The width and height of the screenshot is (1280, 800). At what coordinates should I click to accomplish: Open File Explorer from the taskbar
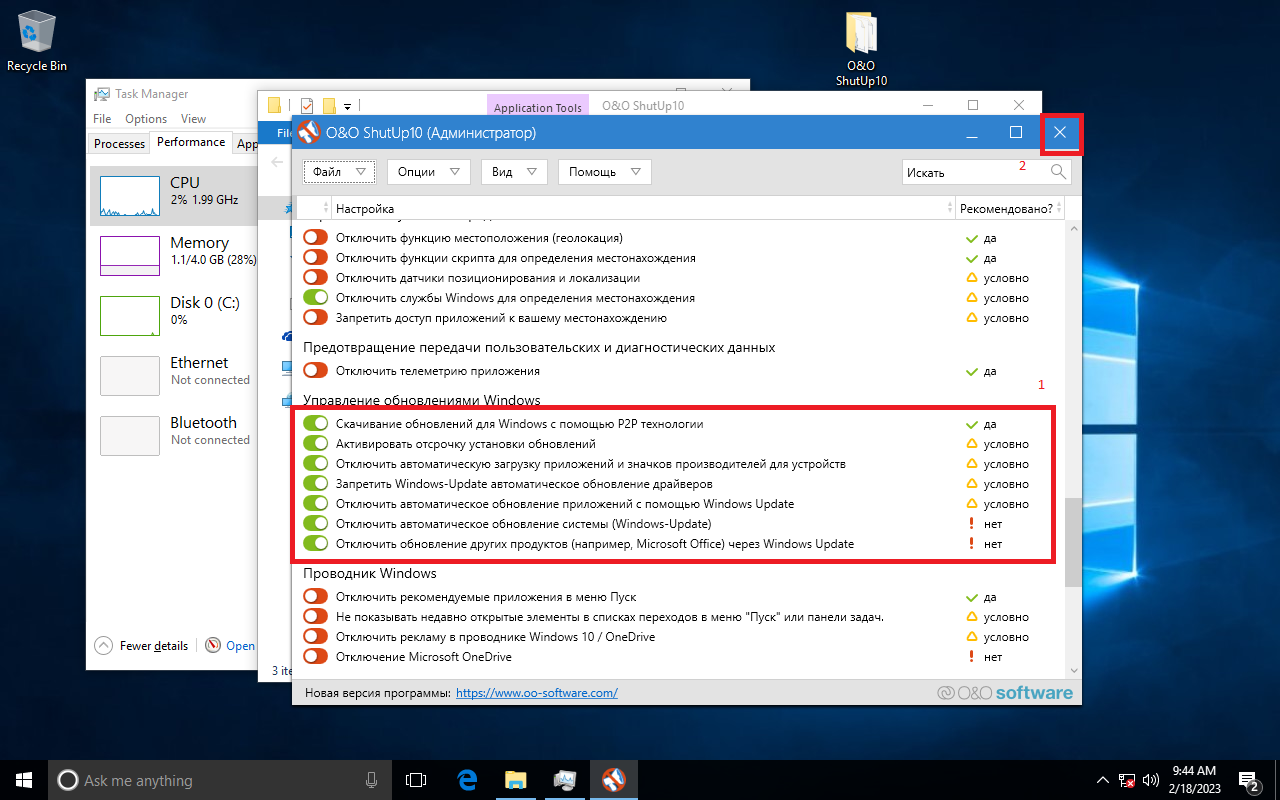[516, 780]
